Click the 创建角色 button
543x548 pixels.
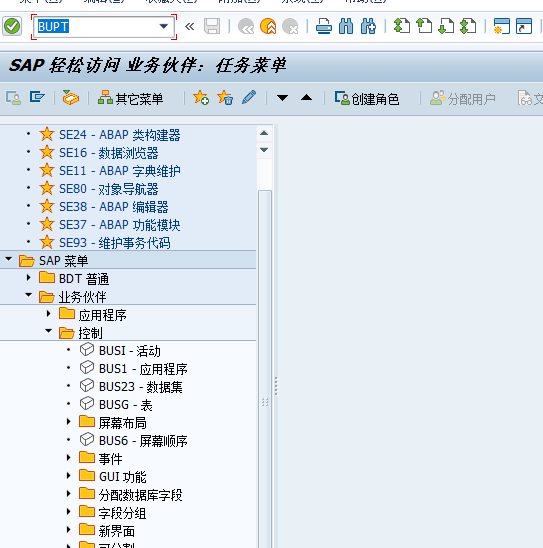coord(367,99)
